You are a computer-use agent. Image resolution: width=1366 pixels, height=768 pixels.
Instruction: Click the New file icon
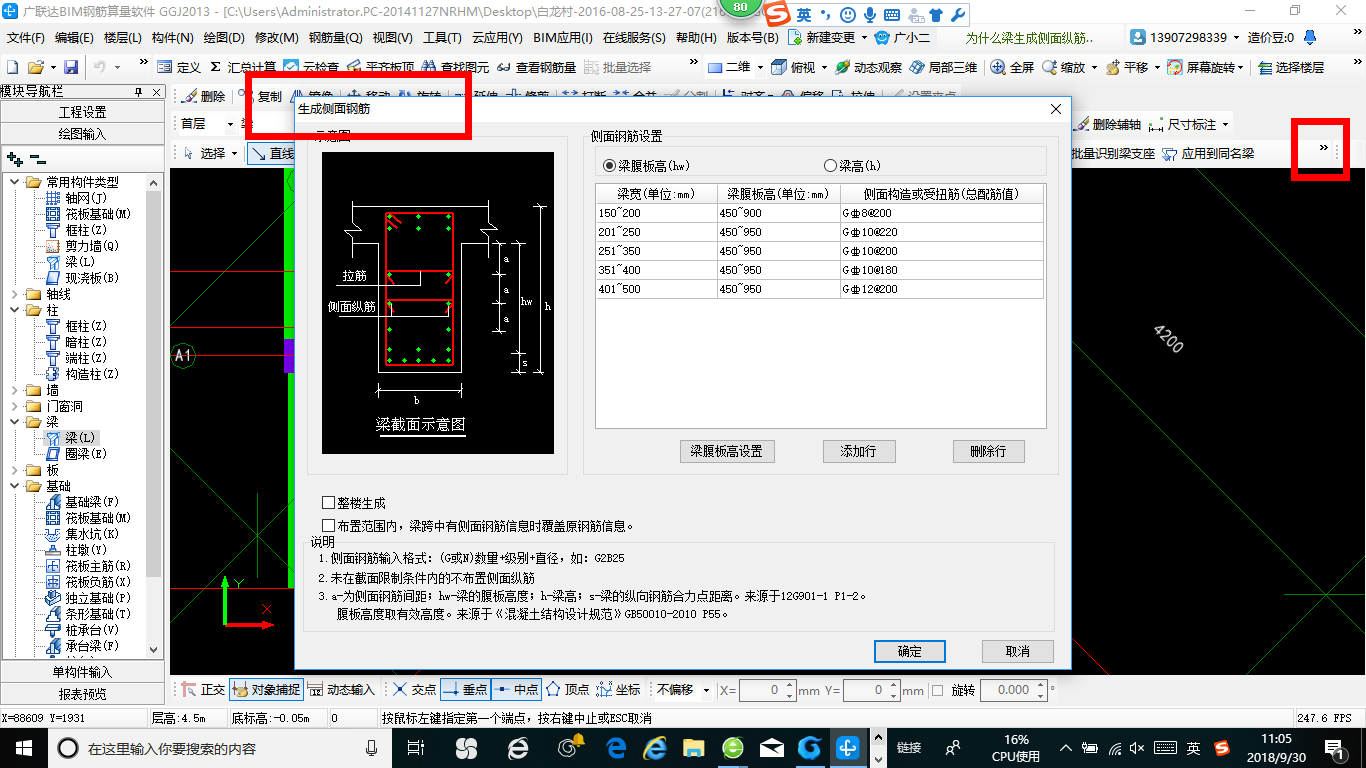[13, 67]
